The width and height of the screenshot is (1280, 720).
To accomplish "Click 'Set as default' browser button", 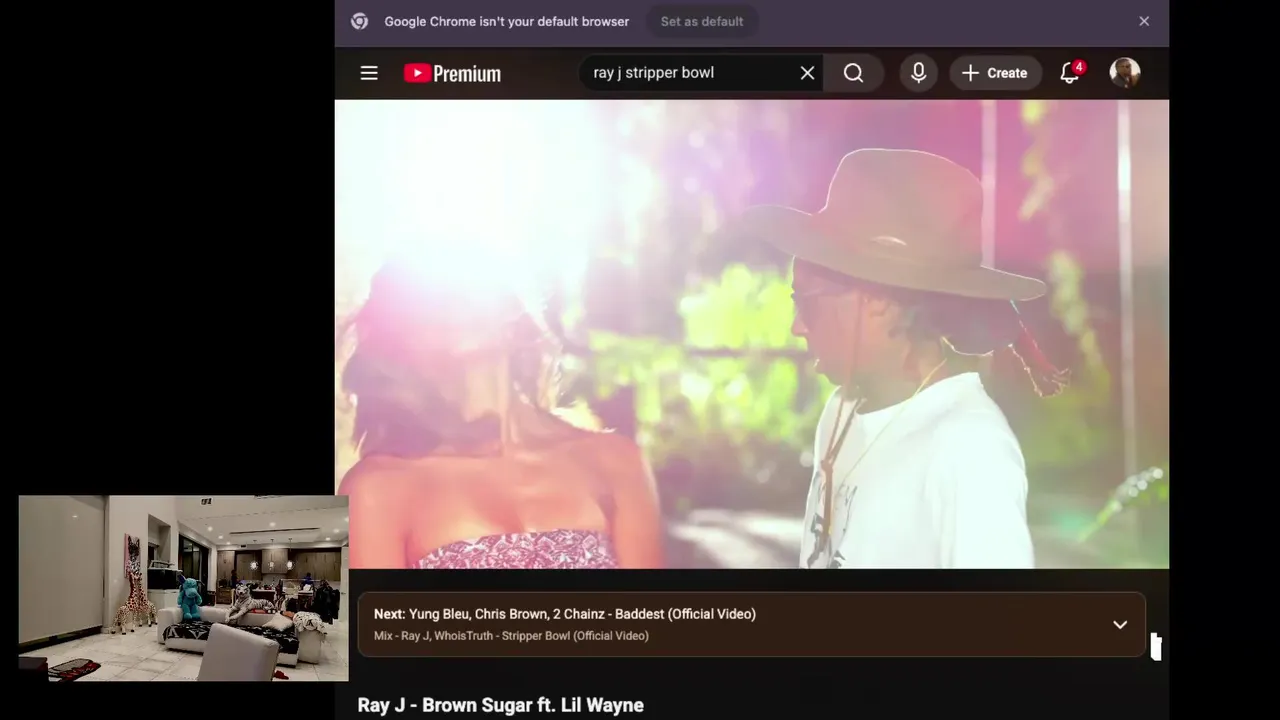I will click(702, 21).
